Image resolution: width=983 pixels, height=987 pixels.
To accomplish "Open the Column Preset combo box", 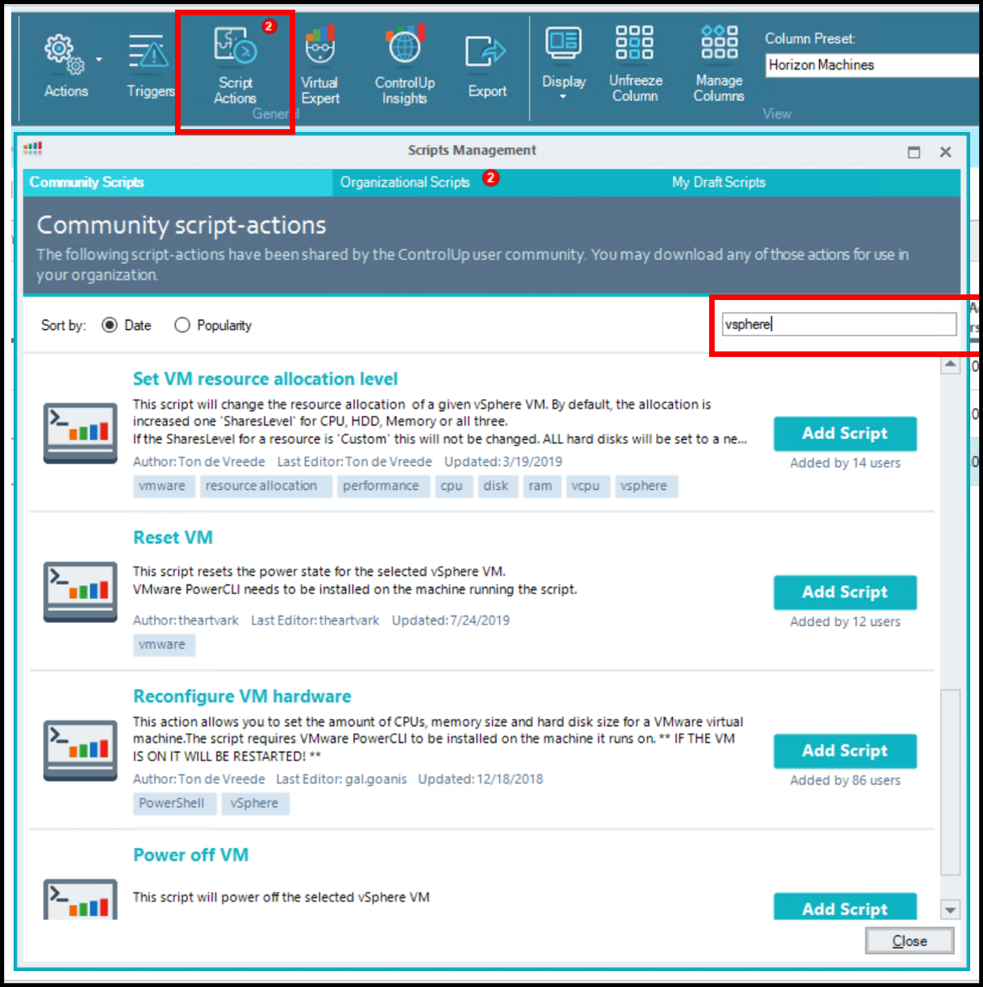I will pyautogui.click(x=873, y=65).
